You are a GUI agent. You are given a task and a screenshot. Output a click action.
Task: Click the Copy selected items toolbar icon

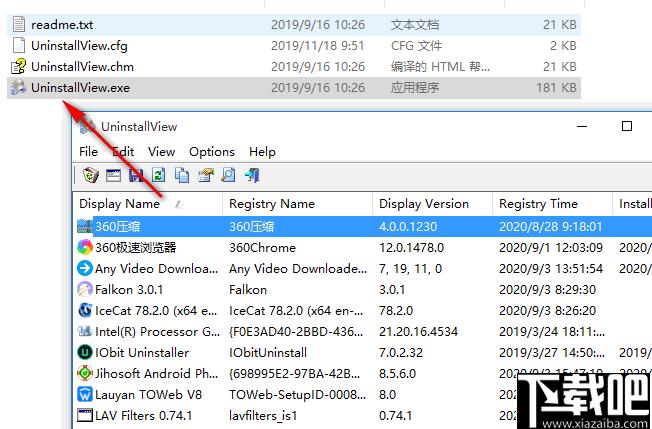182,176
